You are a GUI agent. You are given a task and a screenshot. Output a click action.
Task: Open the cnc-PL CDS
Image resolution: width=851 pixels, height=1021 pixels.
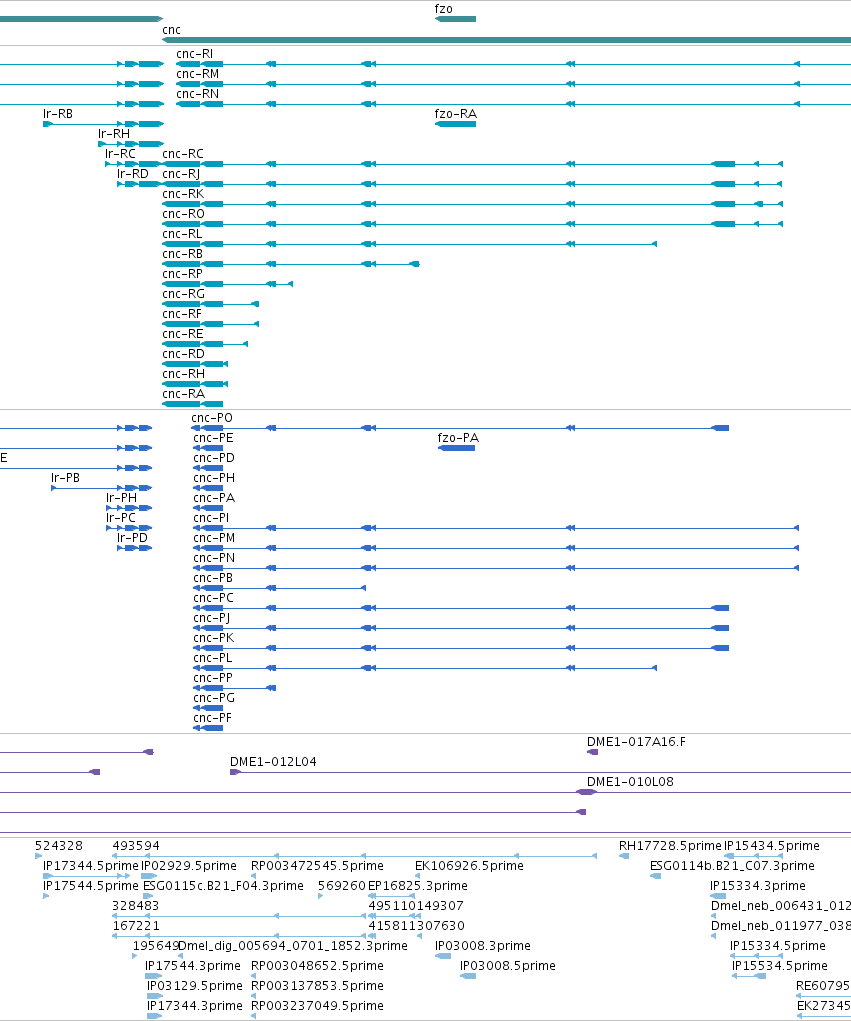(x=212, y=658)
